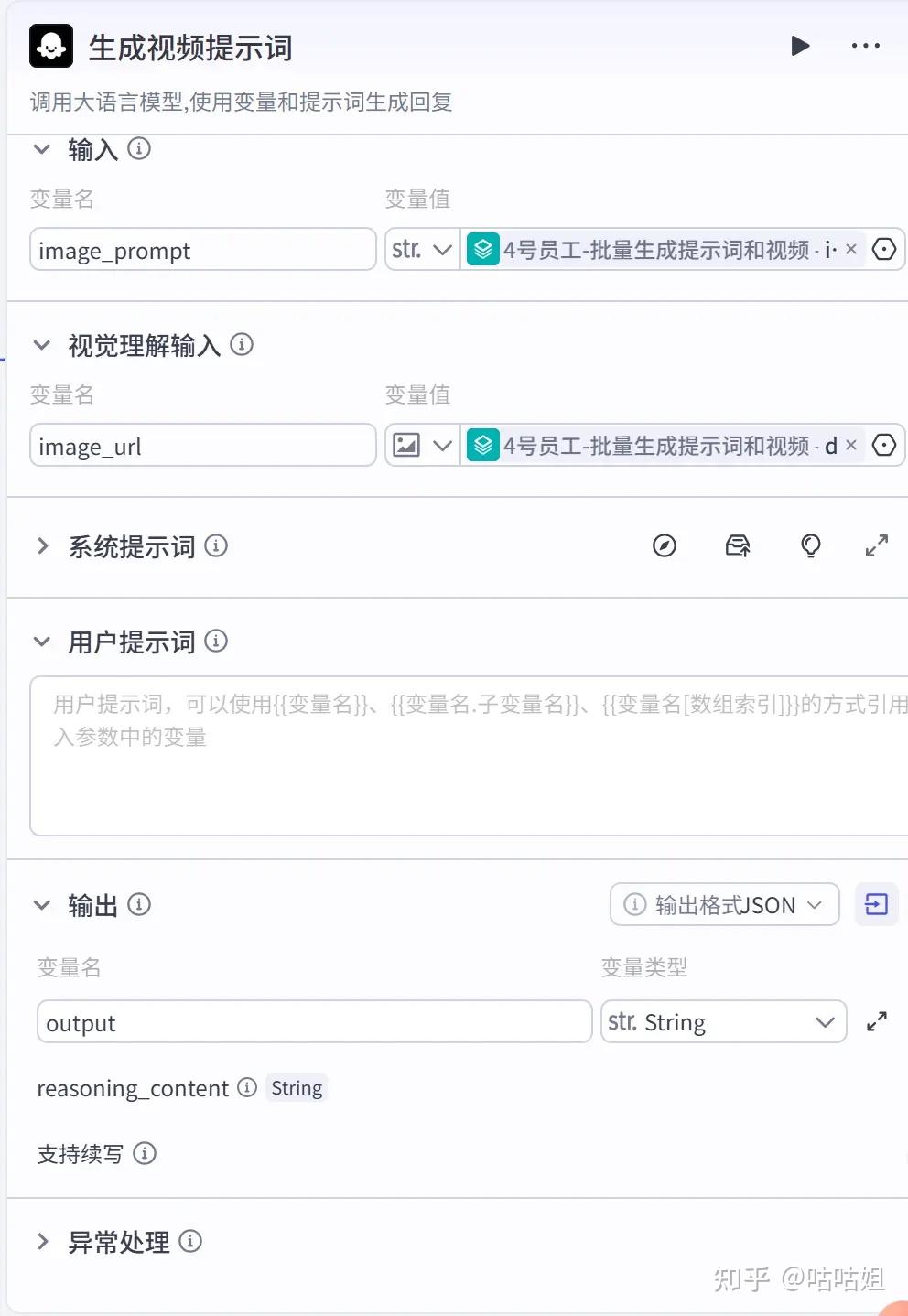Run the node with the play button
The image size is (908, 1316).
800,46
